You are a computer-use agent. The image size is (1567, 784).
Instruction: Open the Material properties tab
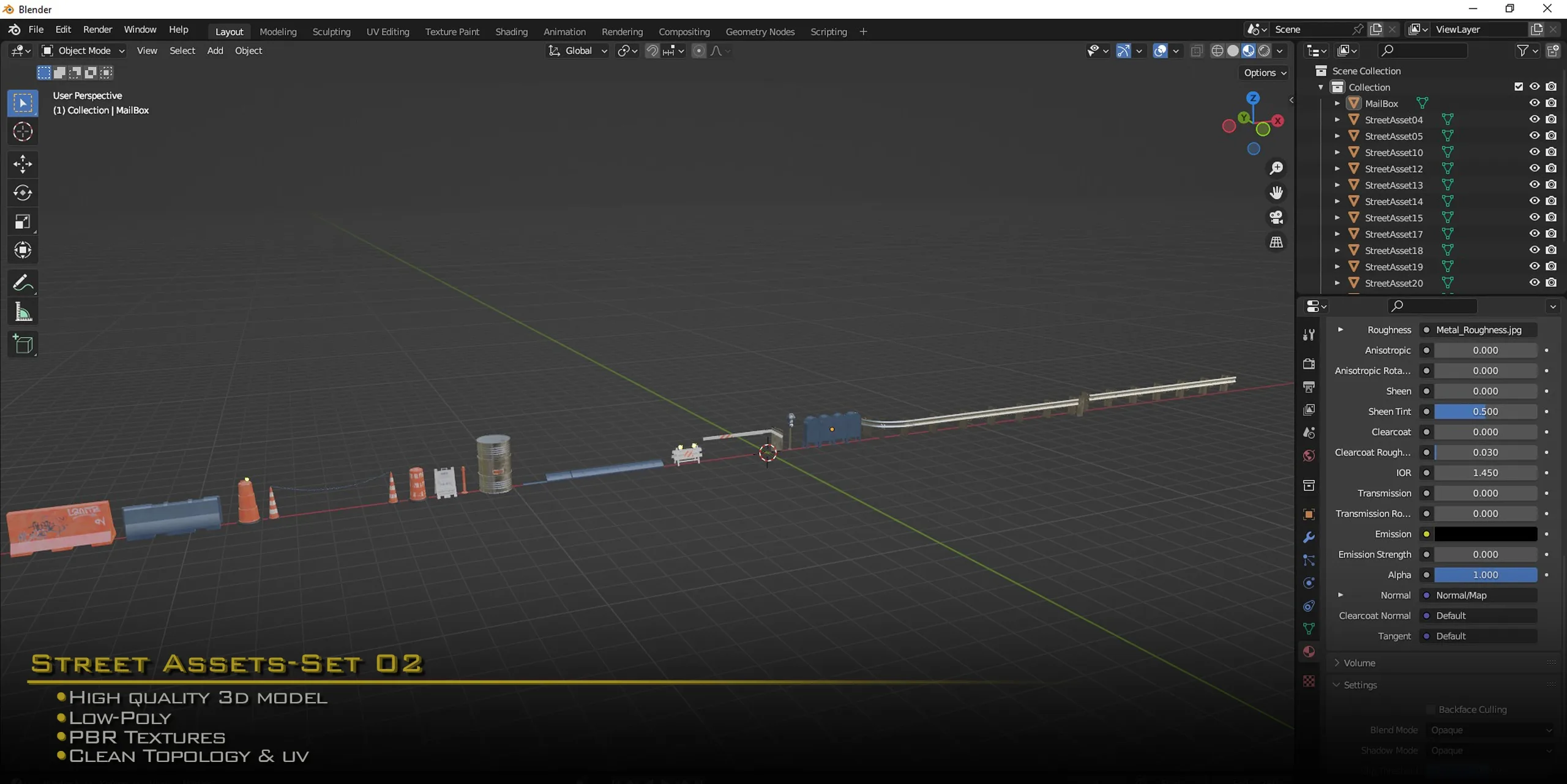pos(1309,652)
